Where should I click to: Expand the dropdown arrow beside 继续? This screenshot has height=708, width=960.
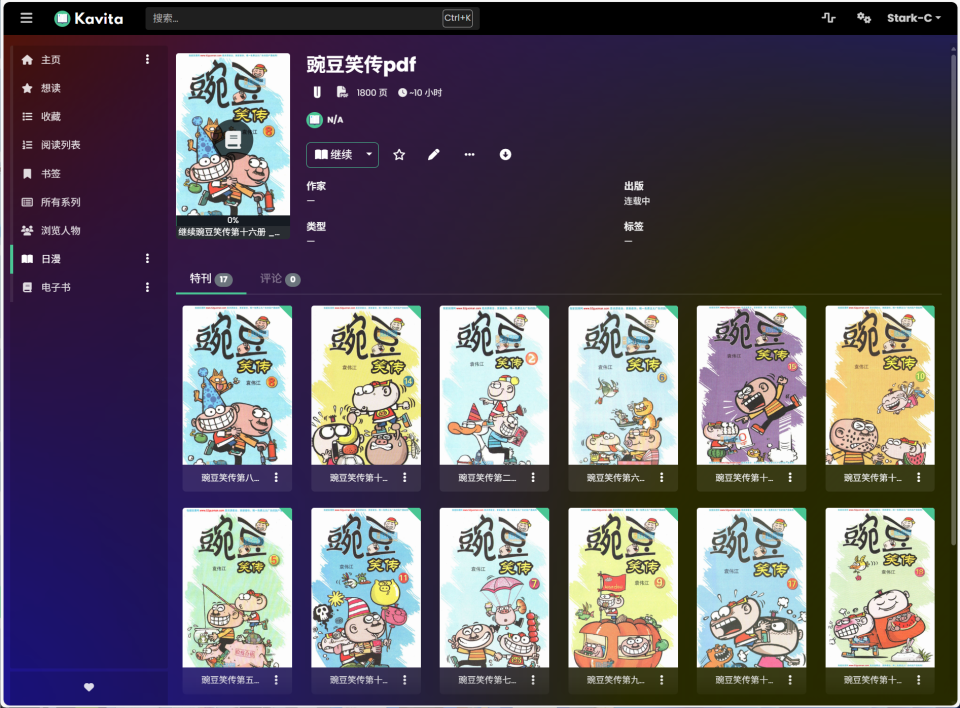tap(370, 155)
